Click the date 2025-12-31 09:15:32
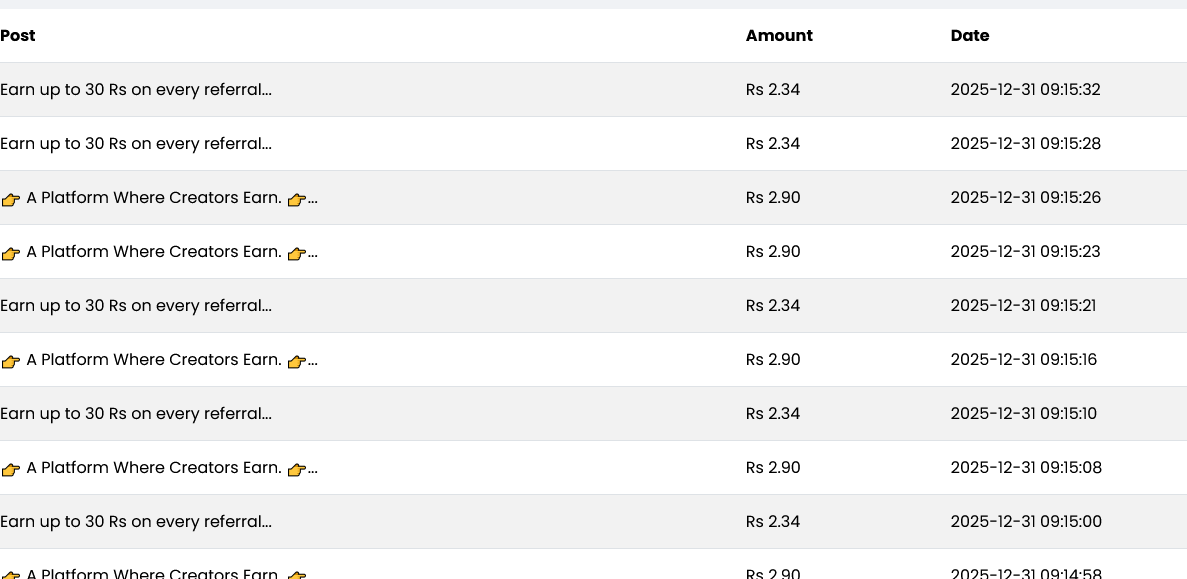The image size is (1187, 579). pos(1026,90)
